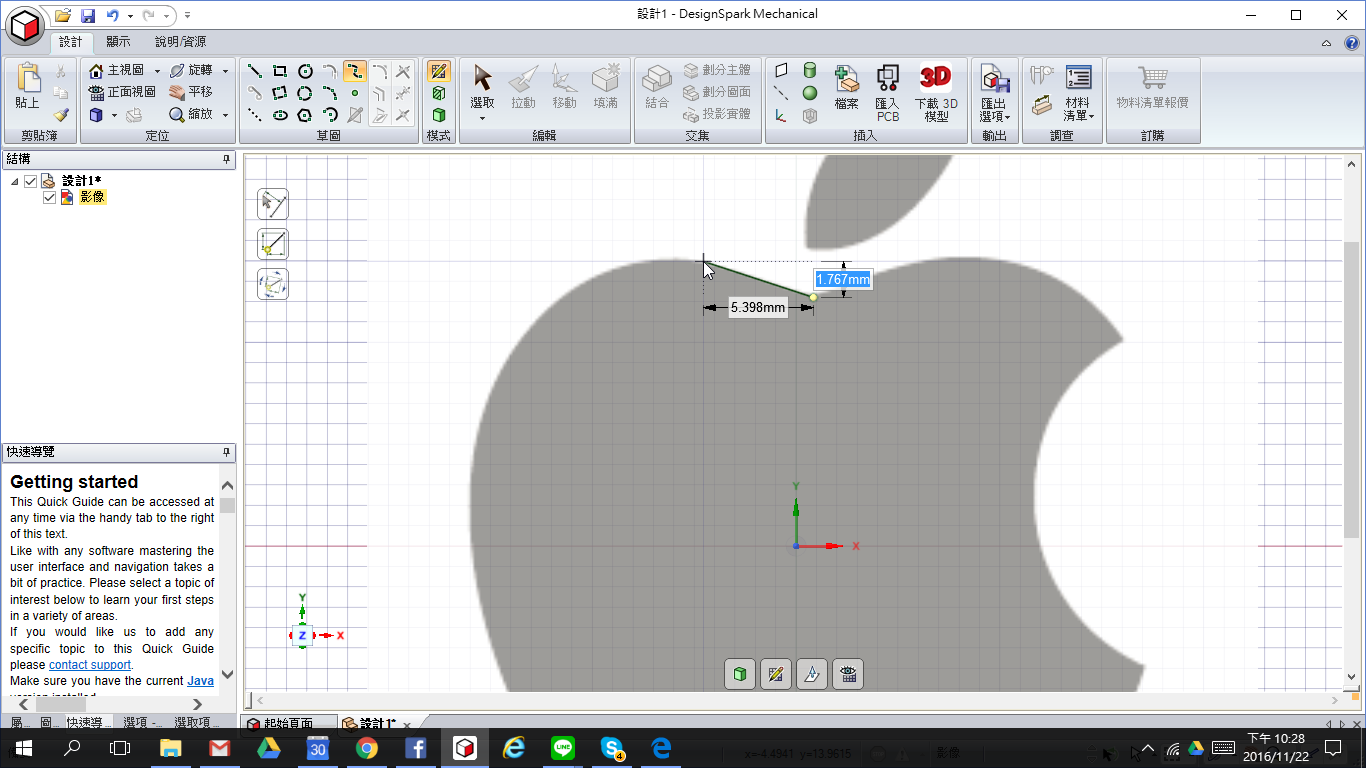1366x768 pixels.
Task: Toggle the 設計1* visibility checkbox
Action: (30, 181)
